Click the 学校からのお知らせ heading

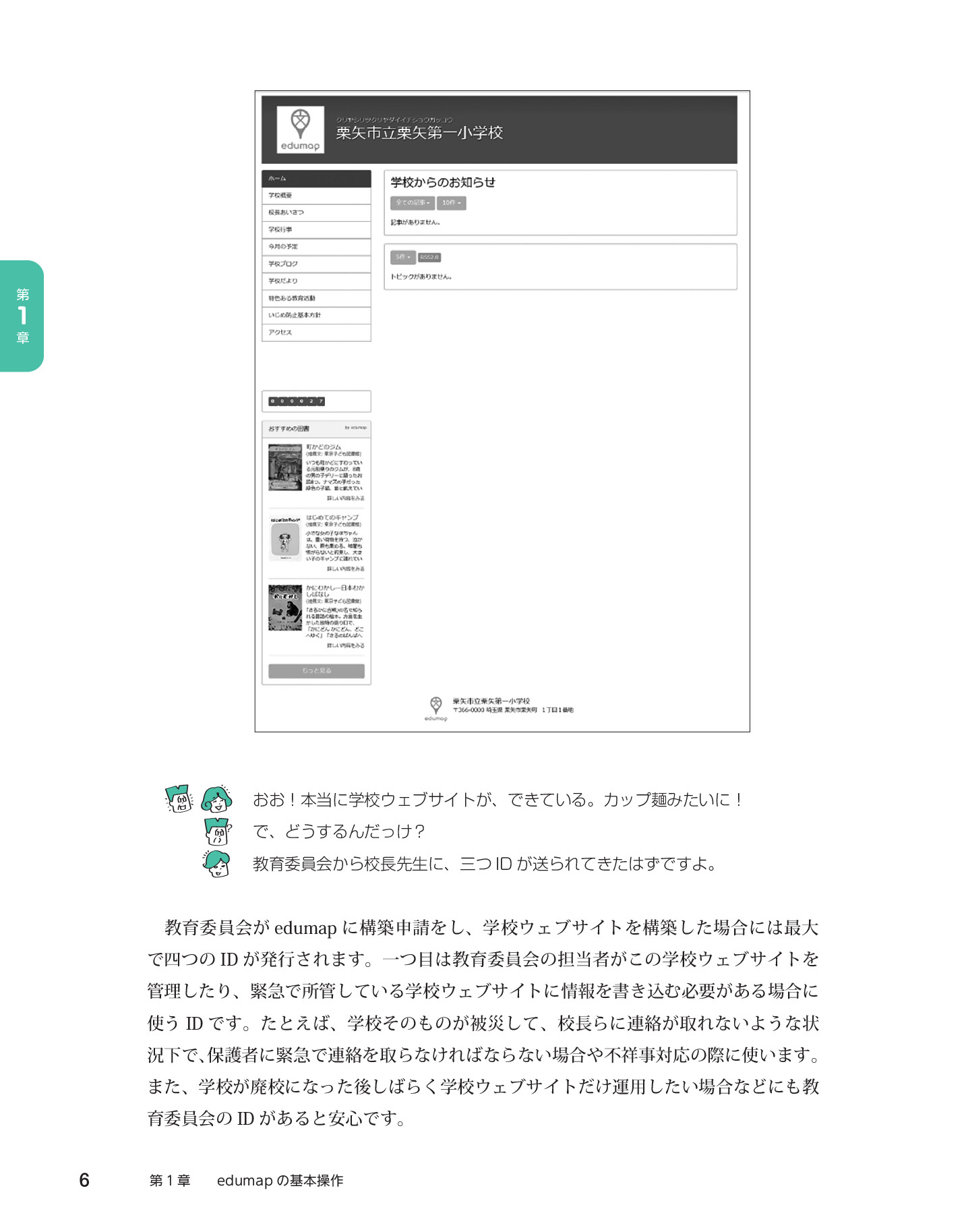click(x=443, y=182)
